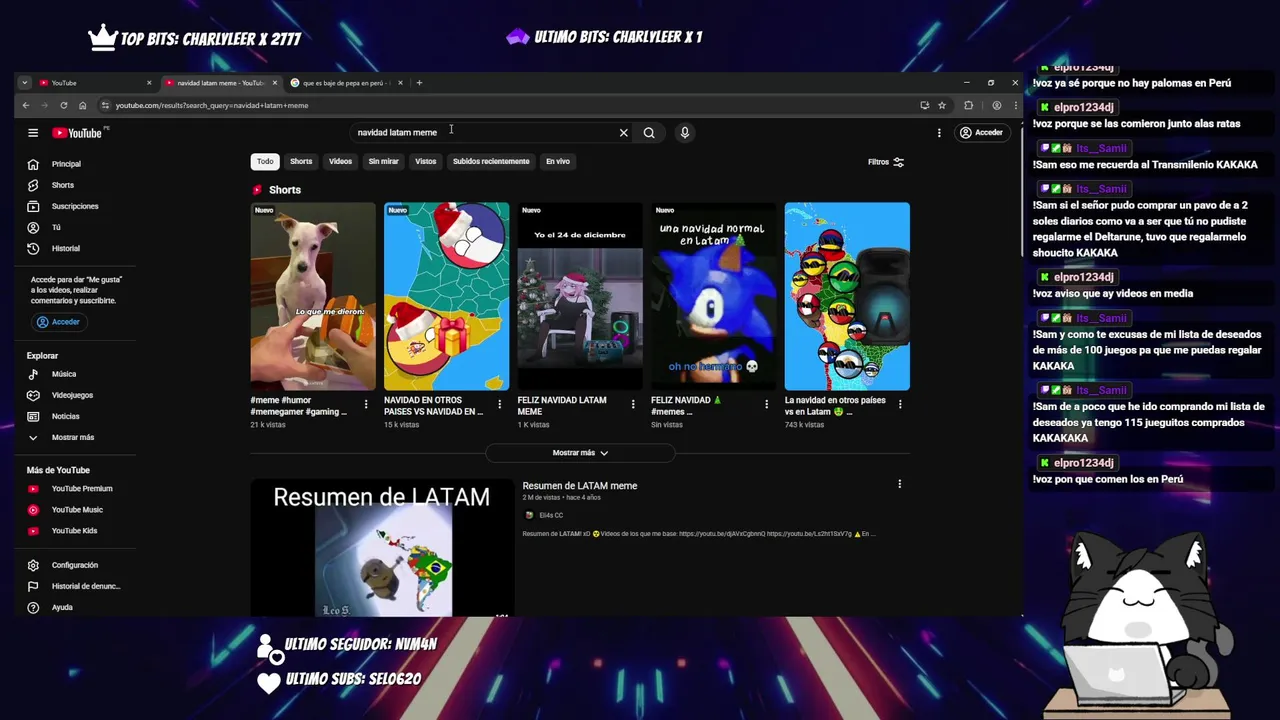Screen dimensions: 1280x720
Task: Open Sonic 'una navidad normal' short thumbnail
Action: (x=714, y=296)
